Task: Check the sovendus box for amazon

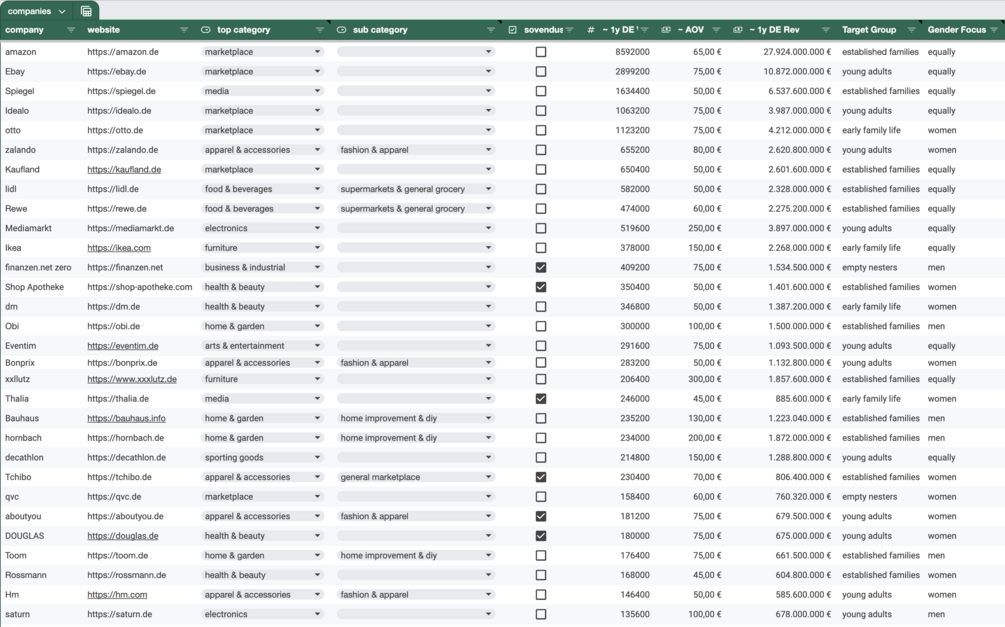Action: point(541,52)
